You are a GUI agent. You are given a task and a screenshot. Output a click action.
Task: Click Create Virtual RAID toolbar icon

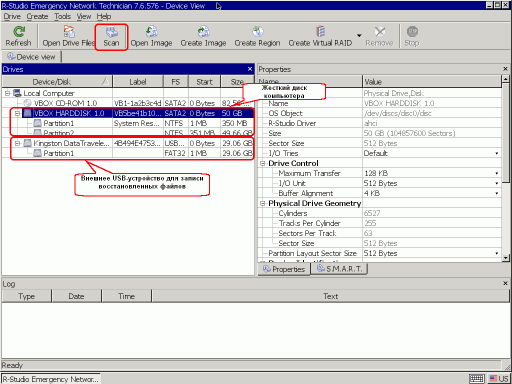pyautogui.click(x=320, y=36)
